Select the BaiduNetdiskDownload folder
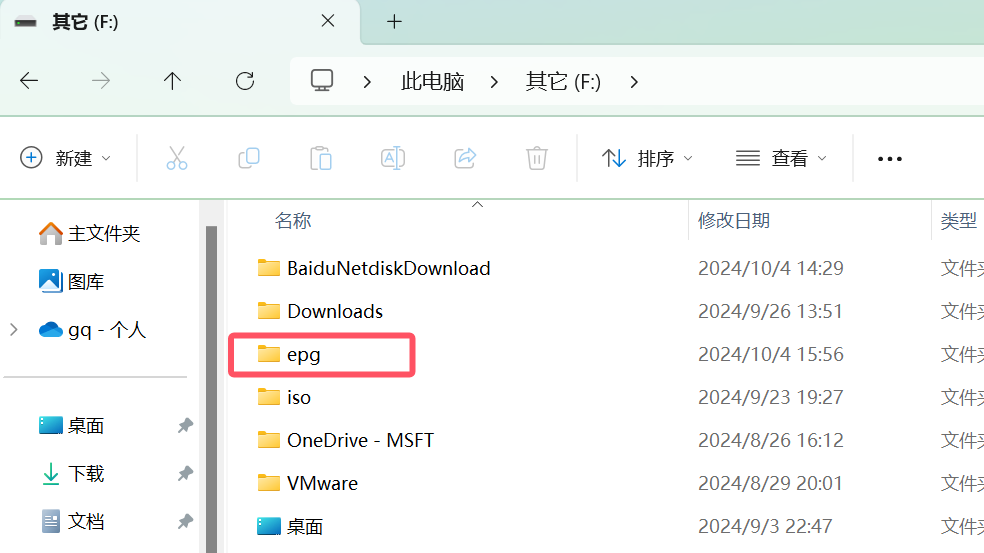The image size is (984, 553). point(388,269)
